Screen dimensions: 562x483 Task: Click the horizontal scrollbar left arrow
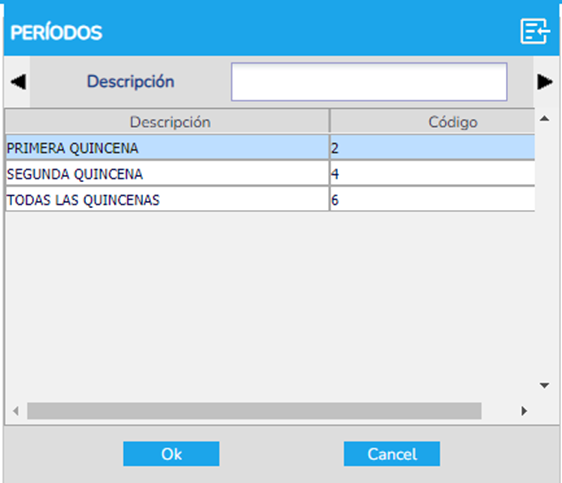pyautogui.click(x=15, y=411)
